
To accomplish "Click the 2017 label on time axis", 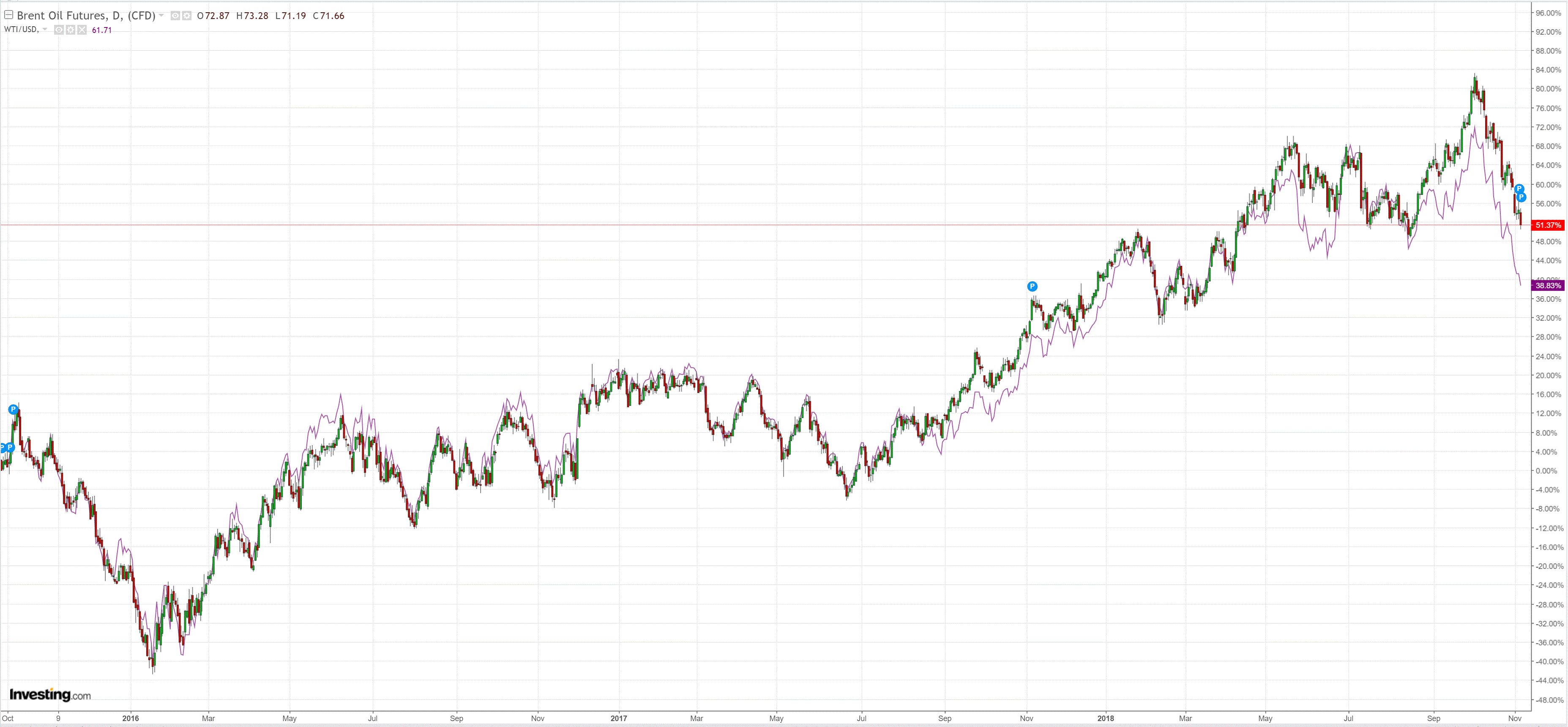I will (618, 719).
